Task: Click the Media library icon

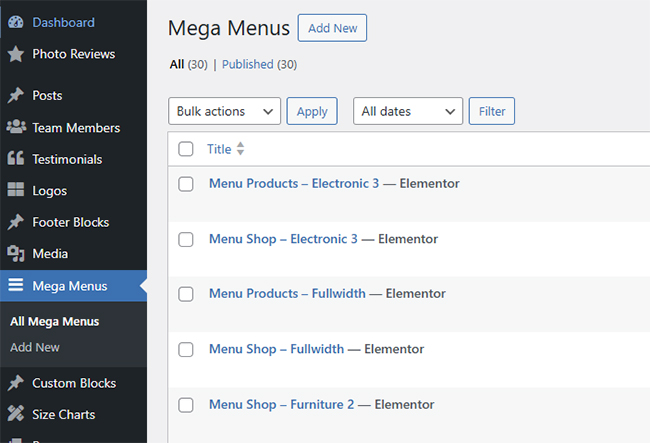Action: tap(16, 254)
